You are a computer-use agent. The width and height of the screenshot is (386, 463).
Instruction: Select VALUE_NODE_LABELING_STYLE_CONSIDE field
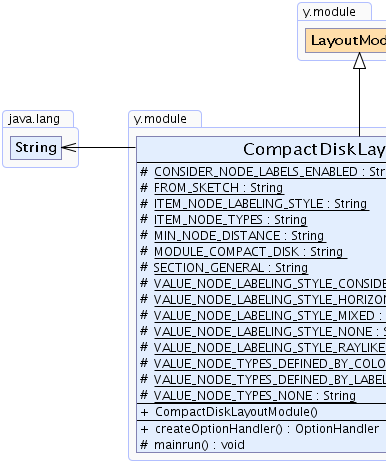click(x=269, y=284)
